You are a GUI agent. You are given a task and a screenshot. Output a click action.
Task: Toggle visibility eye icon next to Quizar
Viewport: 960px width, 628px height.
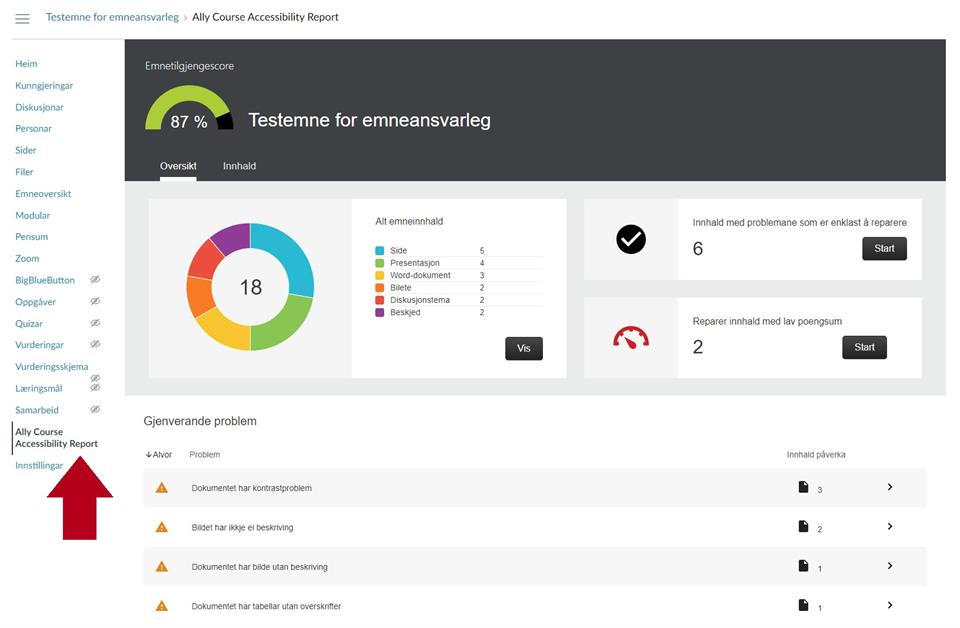click(95, 323)
